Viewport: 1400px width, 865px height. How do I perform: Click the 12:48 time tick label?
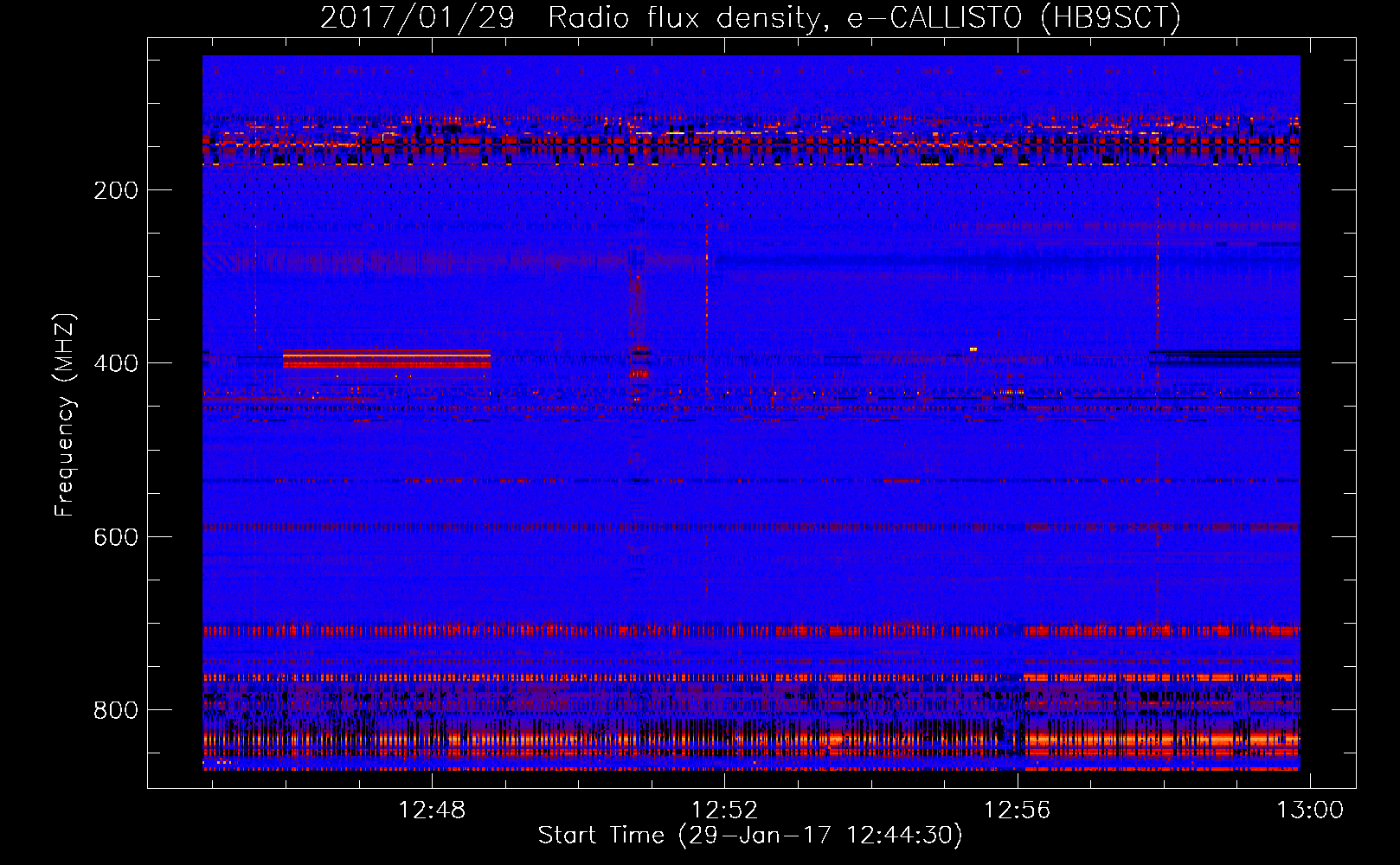click(x=431, y=811)
